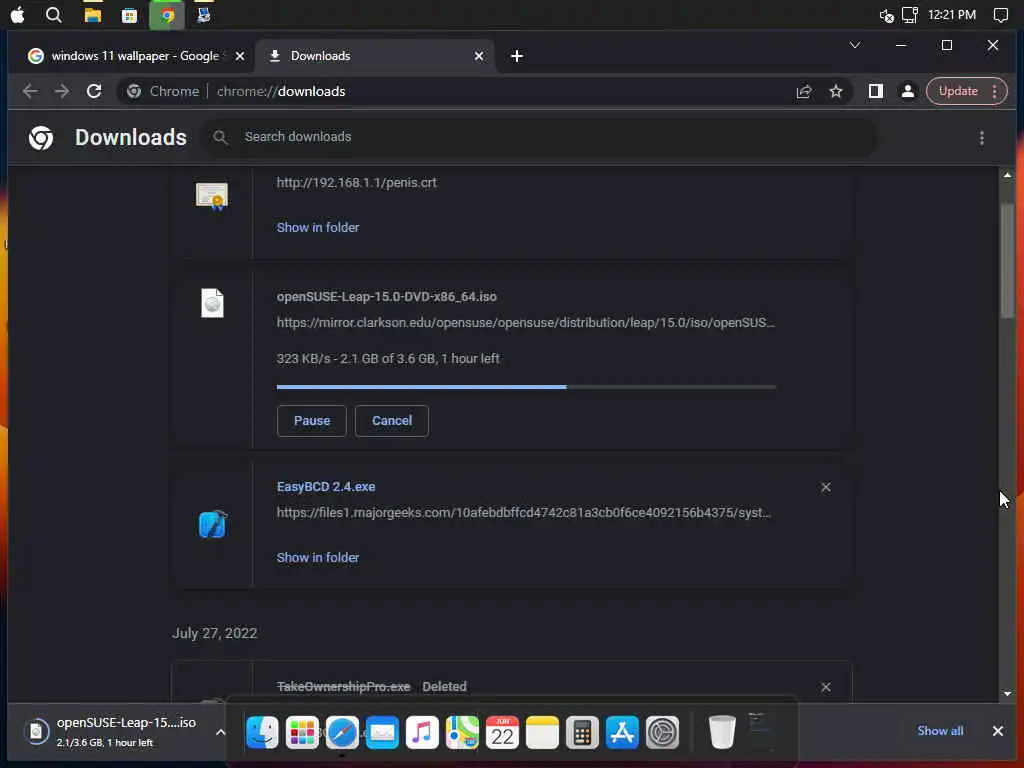Cancel the openSUSE ISO download
The height and width of the screenshot is (768, 1024).
[x=392, y=421]
